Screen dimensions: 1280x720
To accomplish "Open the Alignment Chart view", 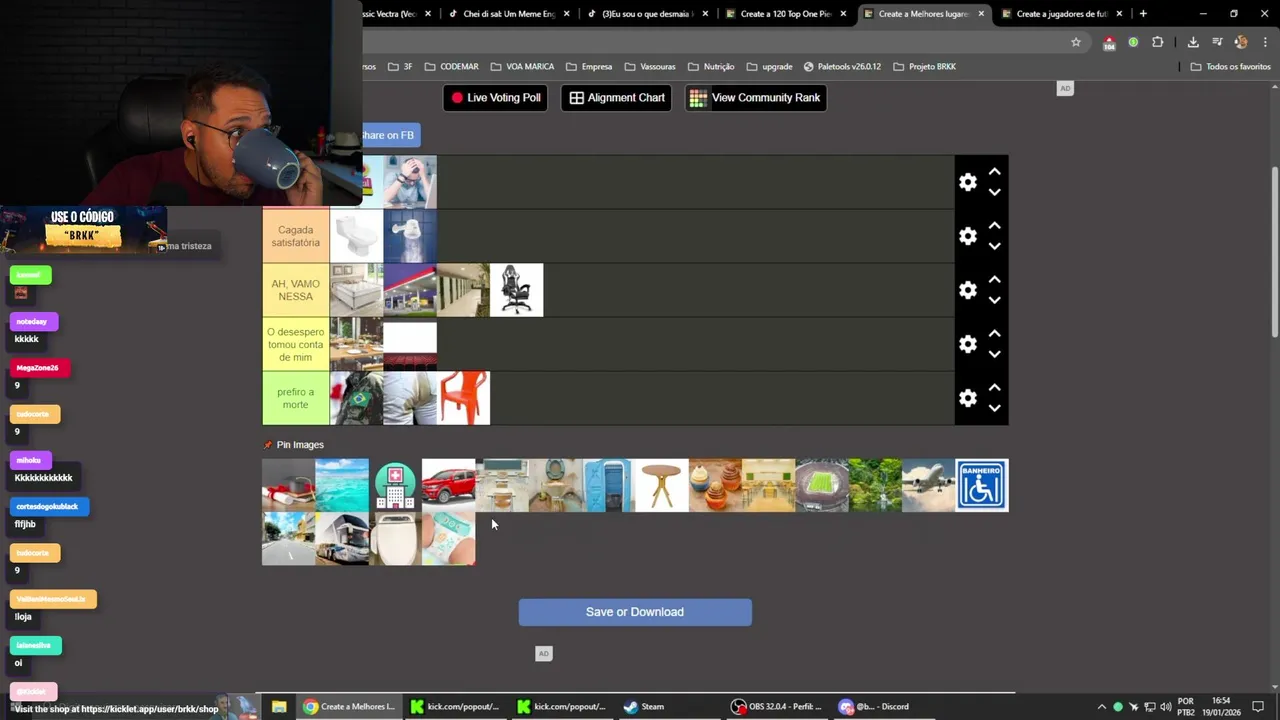I will [x=616, y=98].
